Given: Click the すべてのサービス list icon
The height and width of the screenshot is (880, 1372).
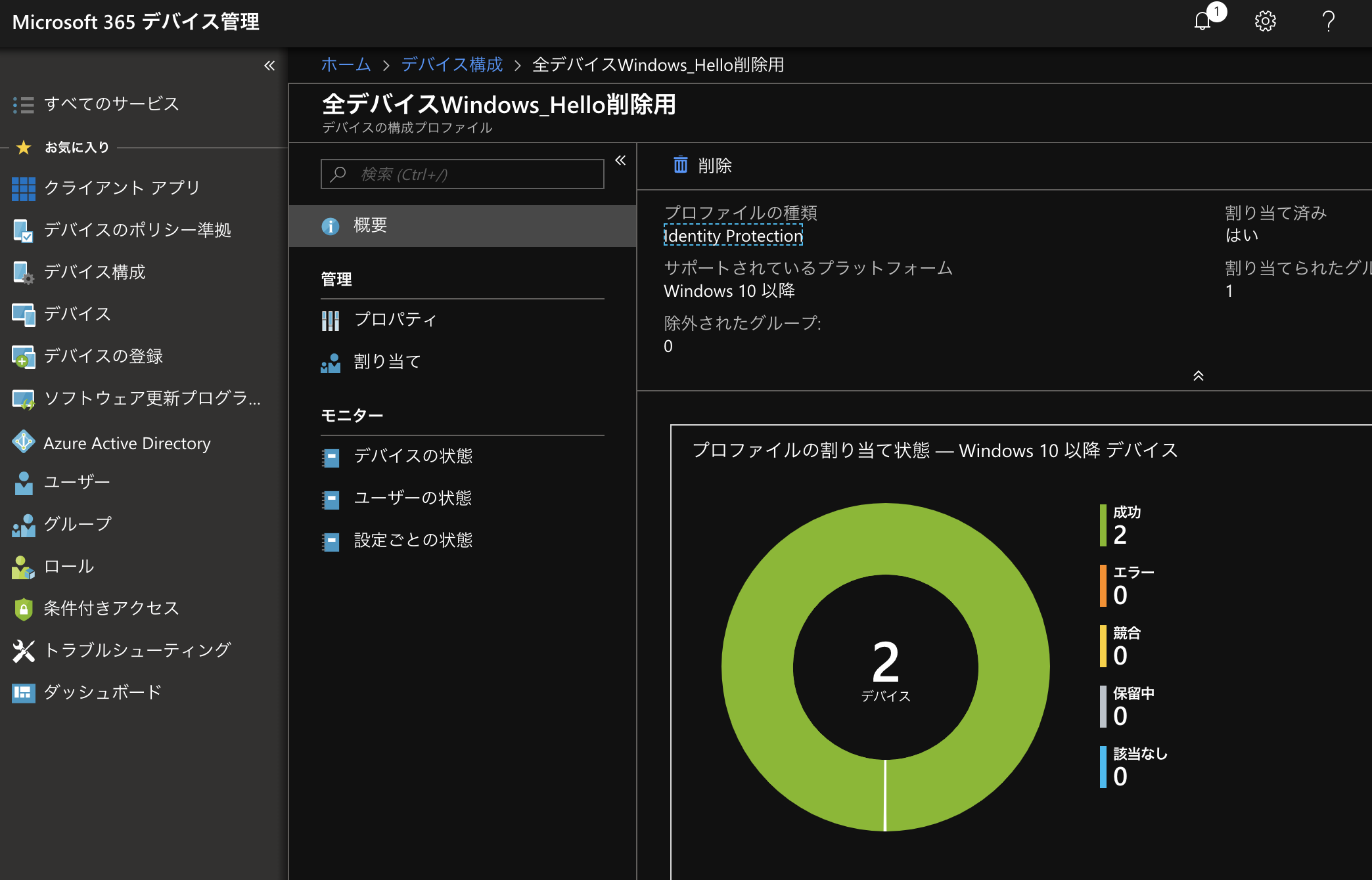Looking at the screenshot, I should click(24, 104).
